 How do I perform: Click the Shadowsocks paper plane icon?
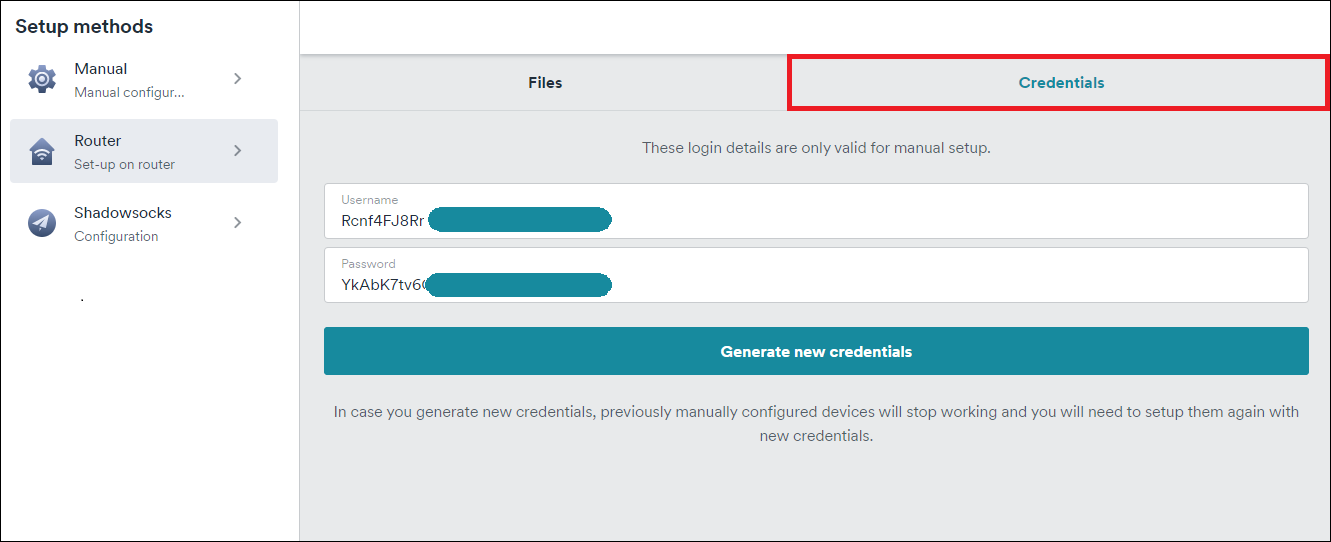pos(42,223)
